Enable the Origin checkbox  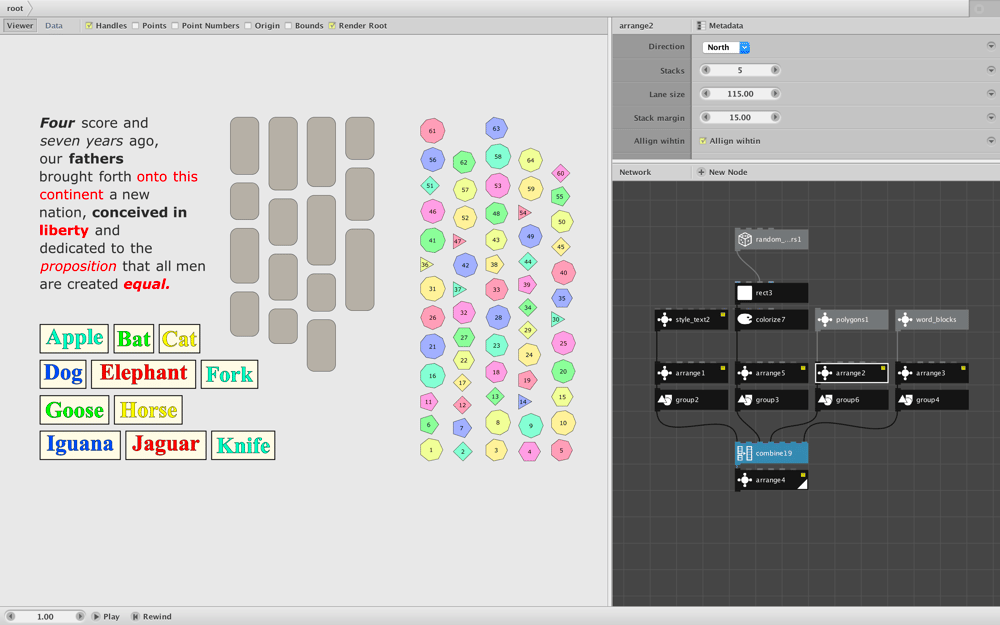click(248, 26)
